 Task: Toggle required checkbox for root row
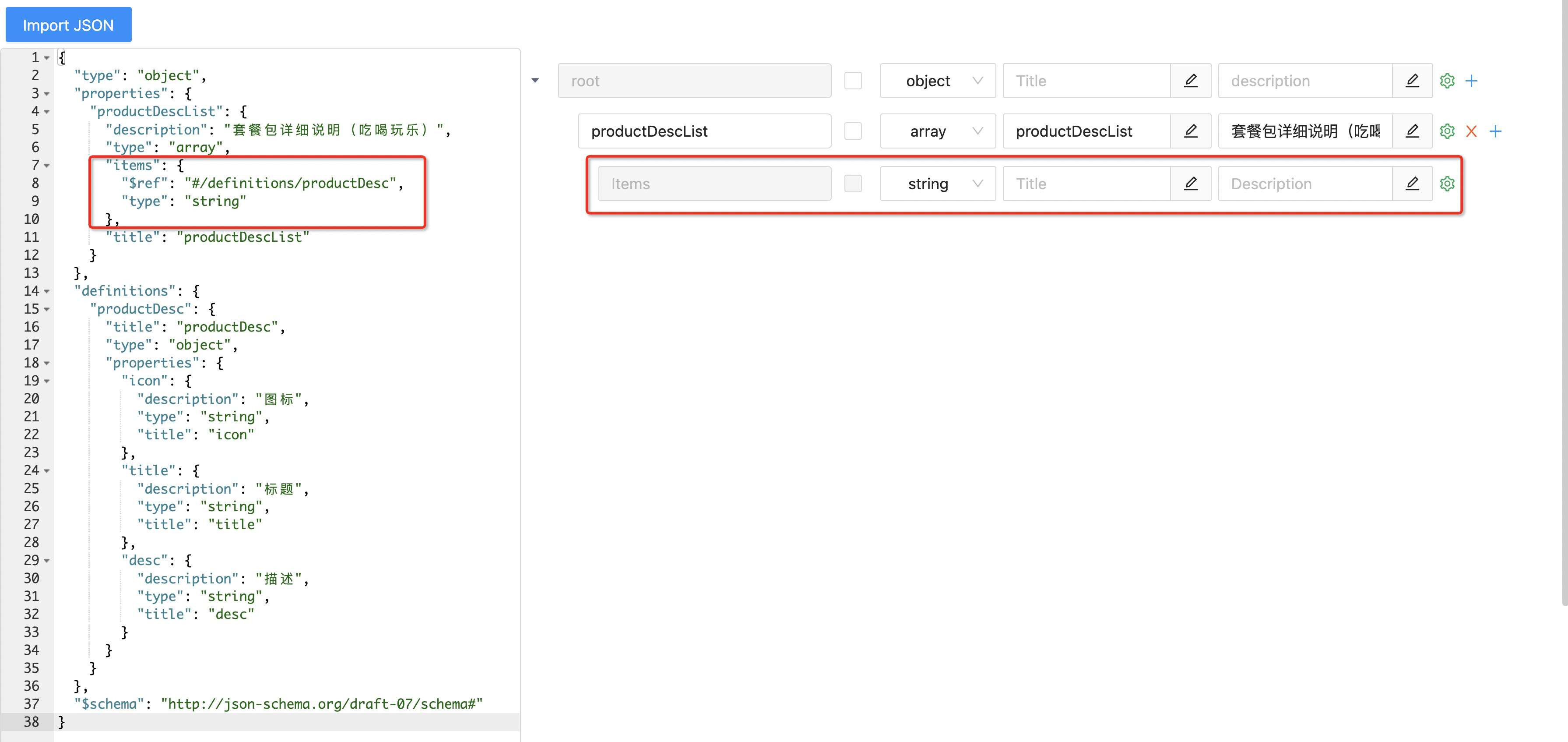pos(853,81)
